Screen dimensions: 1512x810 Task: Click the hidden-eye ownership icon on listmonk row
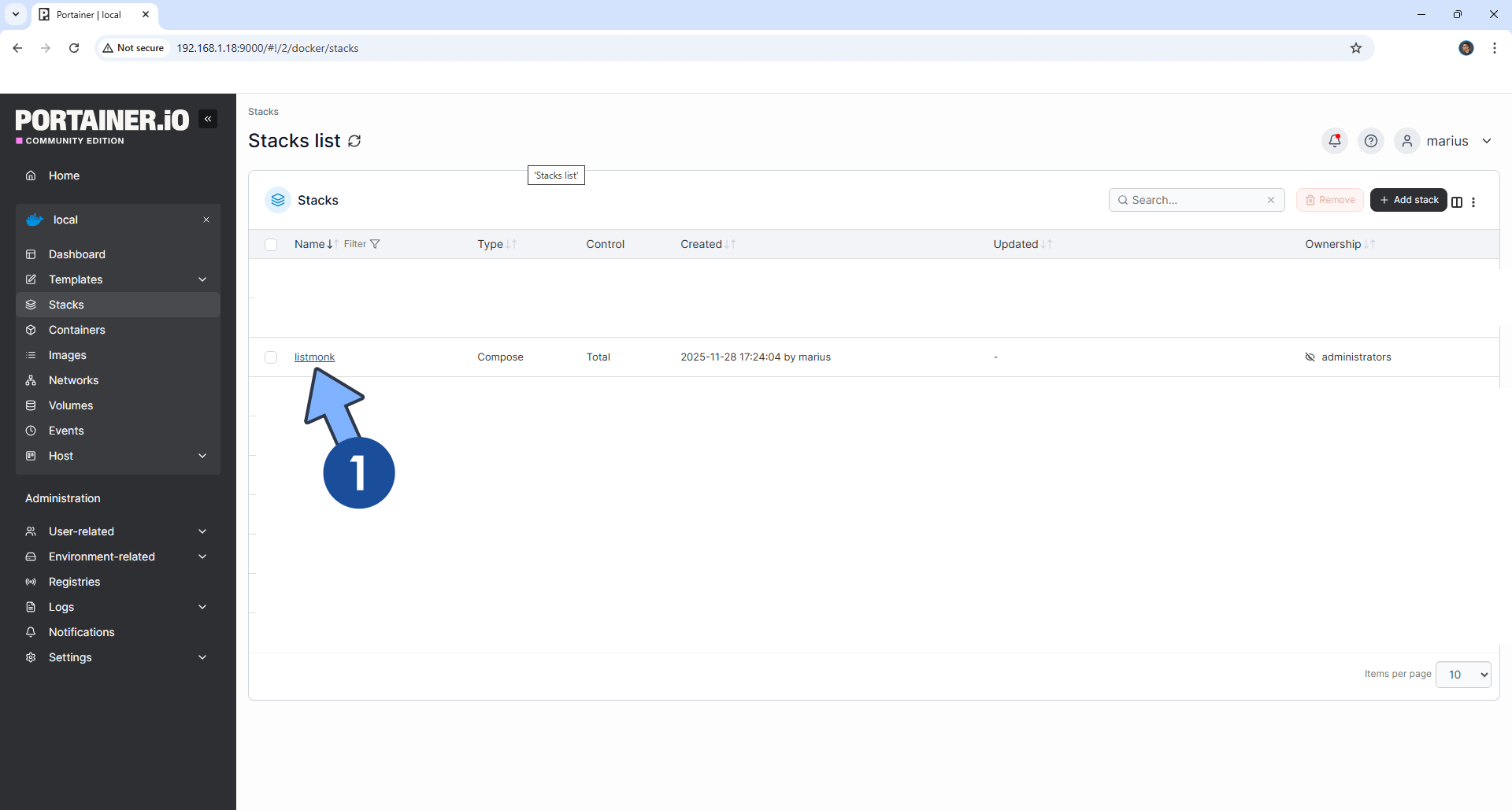pyautogui.click(x=1310, y=357)
